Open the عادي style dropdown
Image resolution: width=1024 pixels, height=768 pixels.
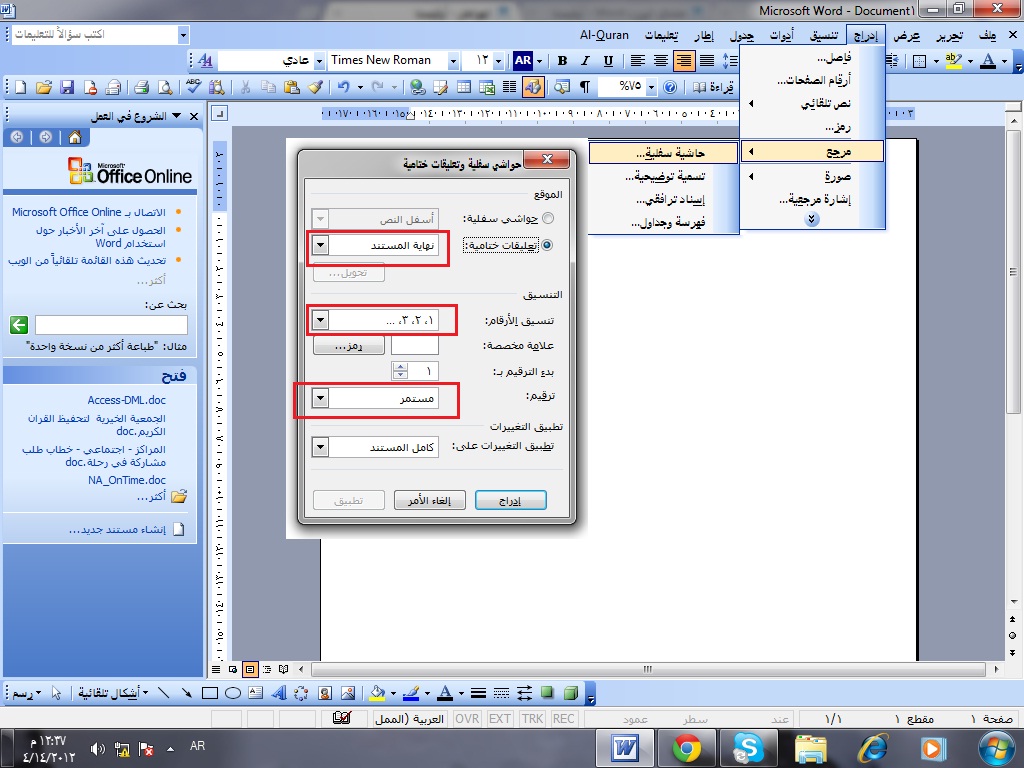pos(319,61)
